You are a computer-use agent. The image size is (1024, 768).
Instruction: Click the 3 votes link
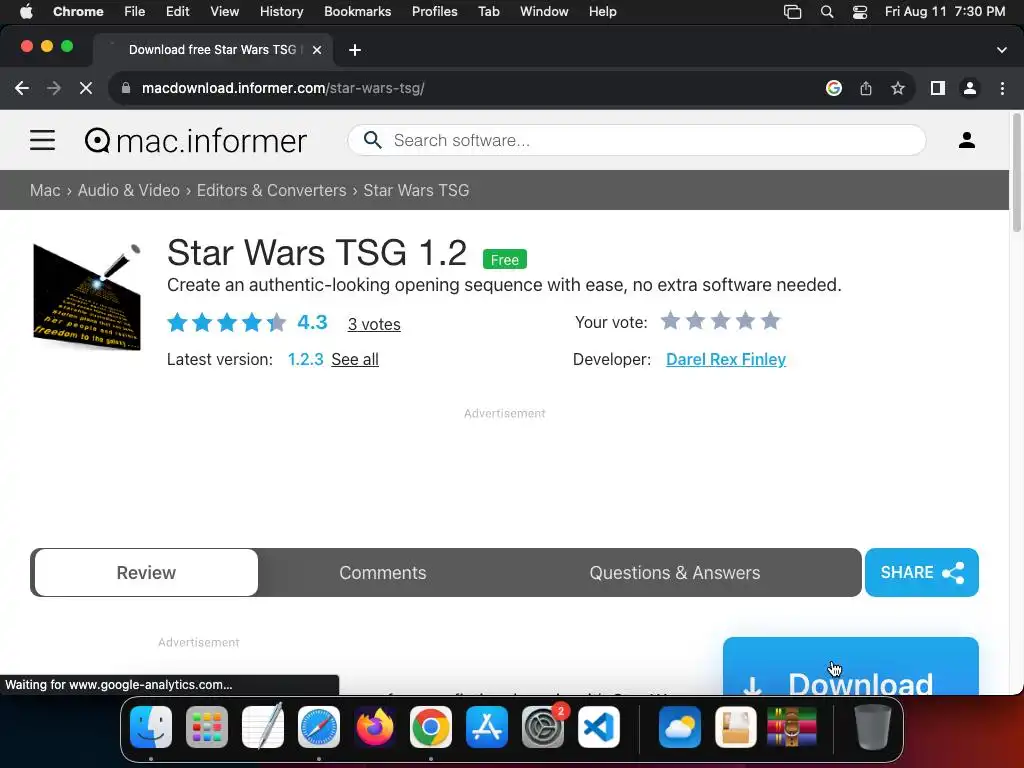[x=374, y=324]
